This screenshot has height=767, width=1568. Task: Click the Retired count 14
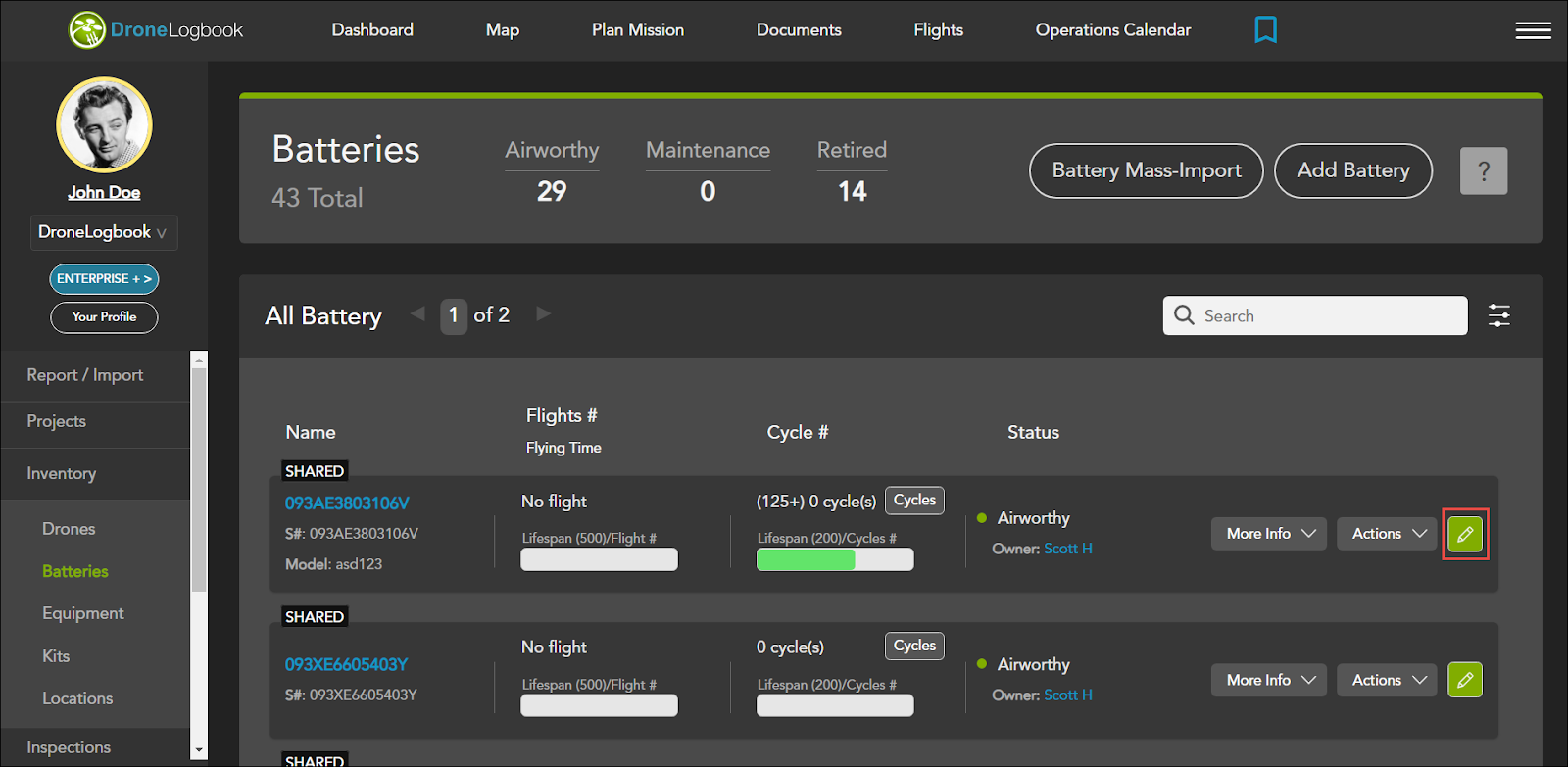(853, 191)
